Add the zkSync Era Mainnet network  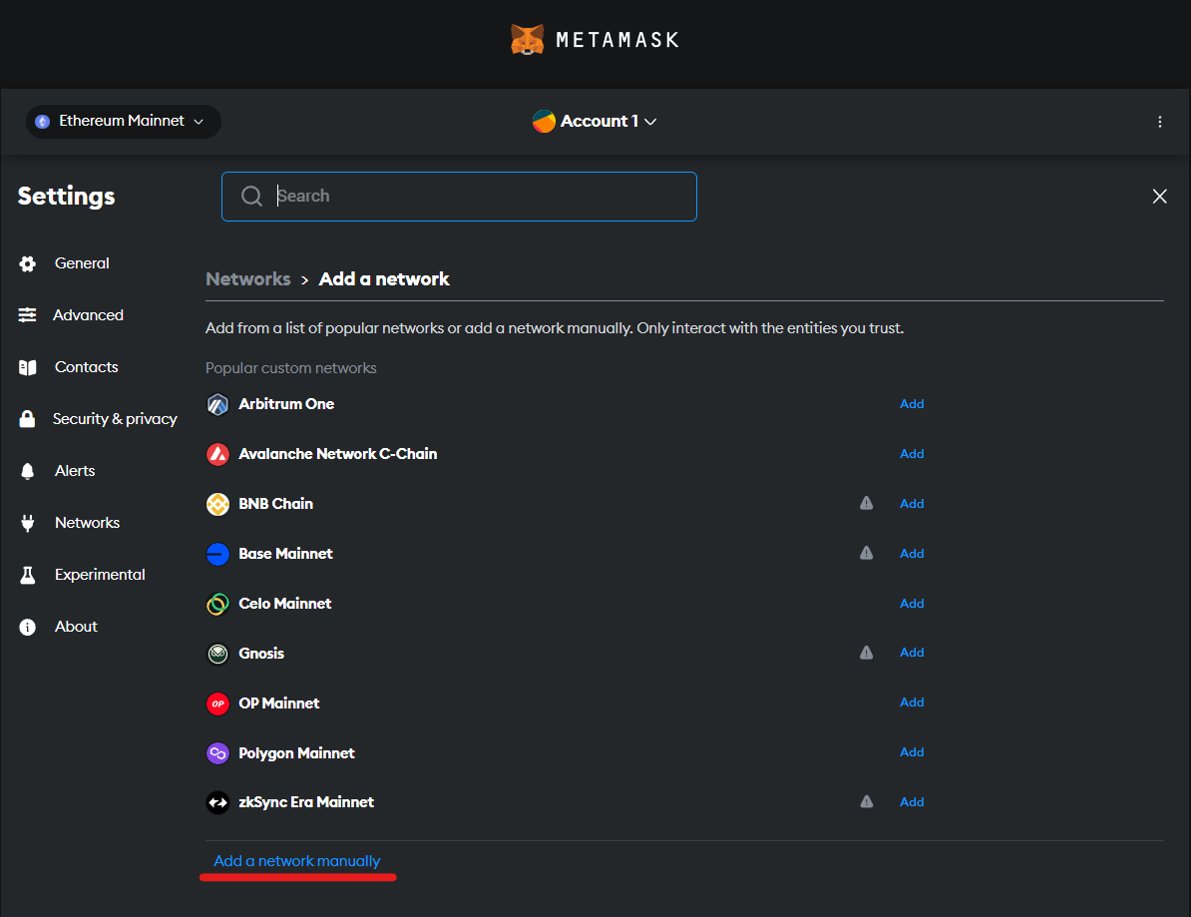911,802
